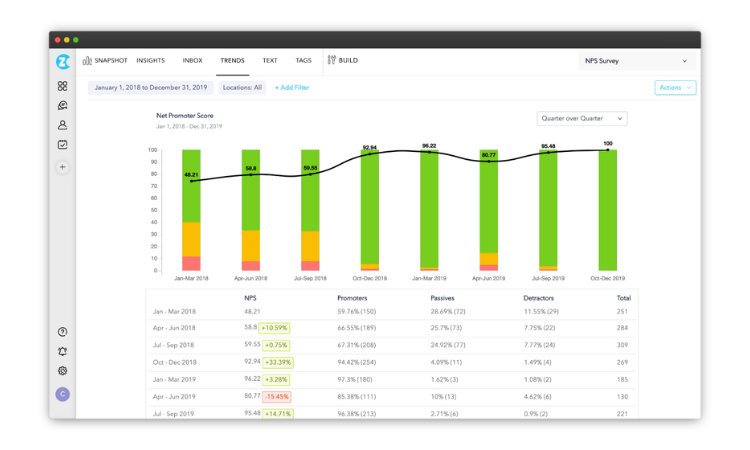Click the Apr - Jun 2018 table row label
The width and height of the screenshot is (750, 450).
click(174, 328)
